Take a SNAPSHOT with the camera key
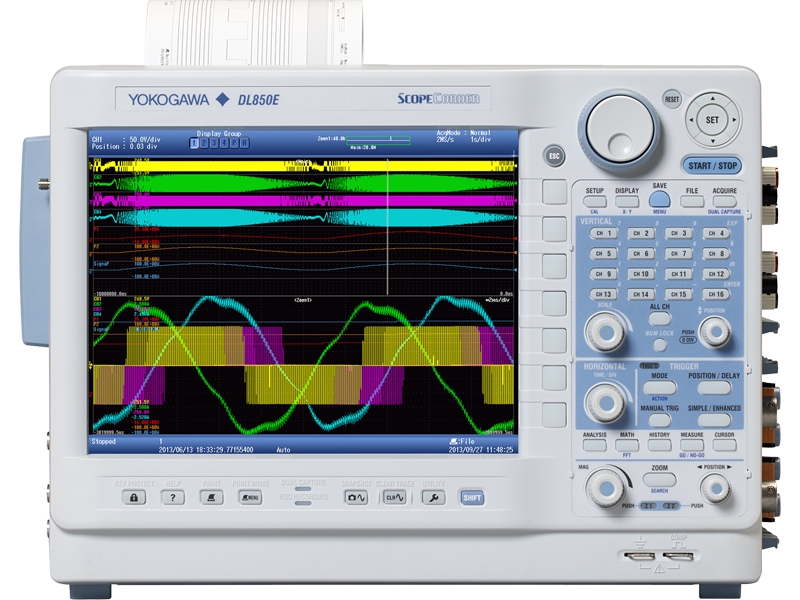Viewport: 800px width, 600px height. coord(356,497)
